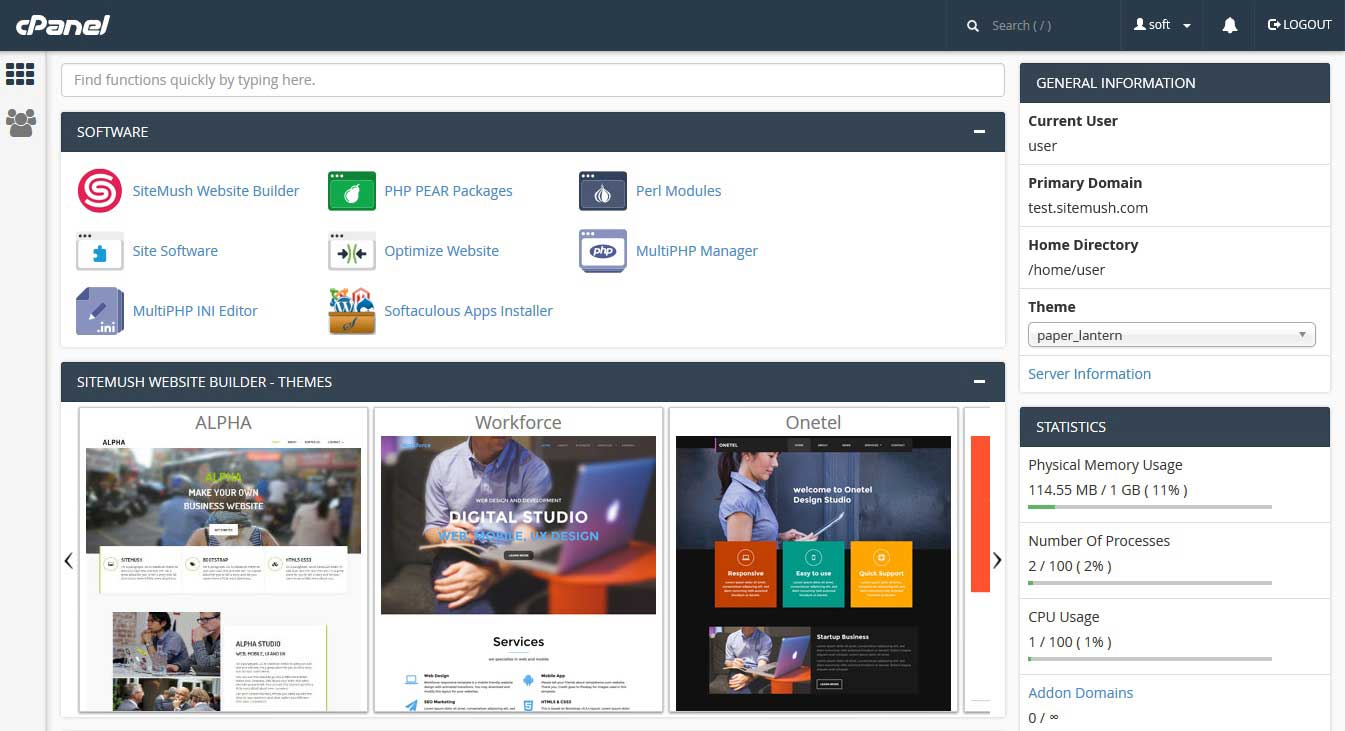The height and width of the screenshot is (731, 1345).
Task: Open the PHP PEAR Packages link
Action: click(x=448, y=191)
